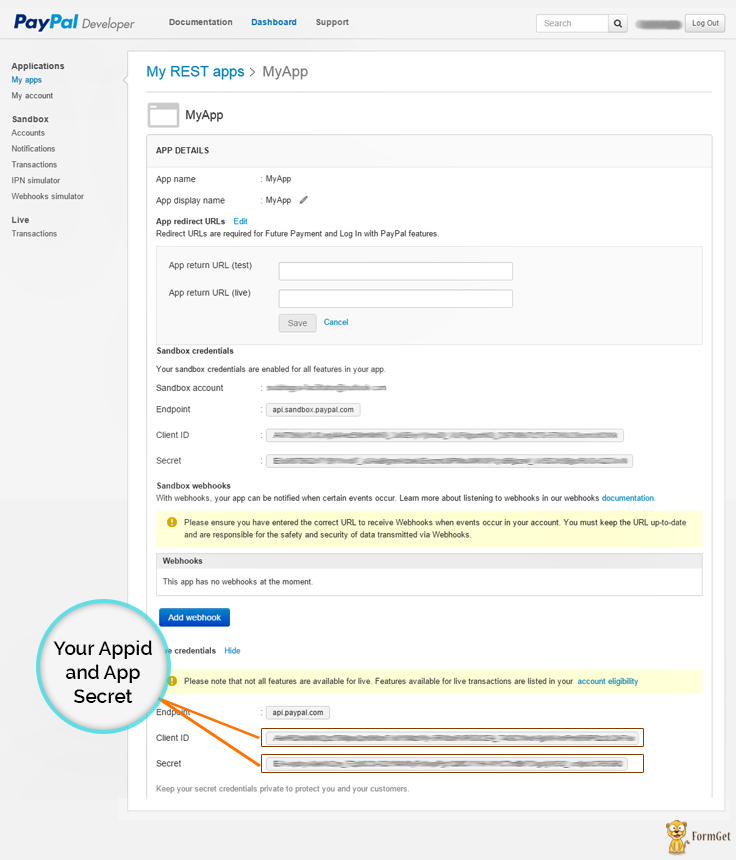Click the PayPal Developer logo
The image size is (736, 860).
74,22
